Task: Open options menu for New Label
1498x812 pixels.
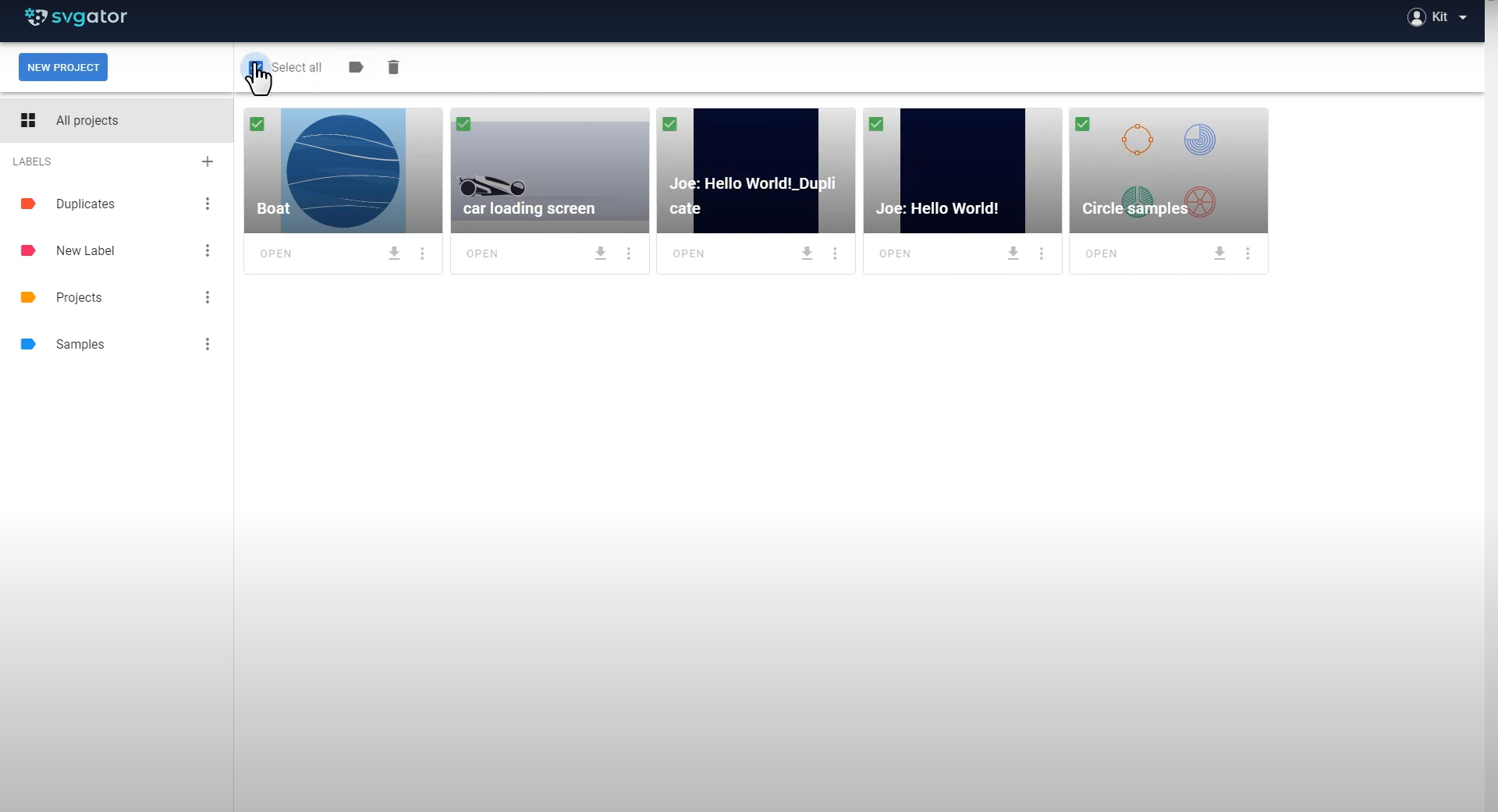Action: coord(208,250)
